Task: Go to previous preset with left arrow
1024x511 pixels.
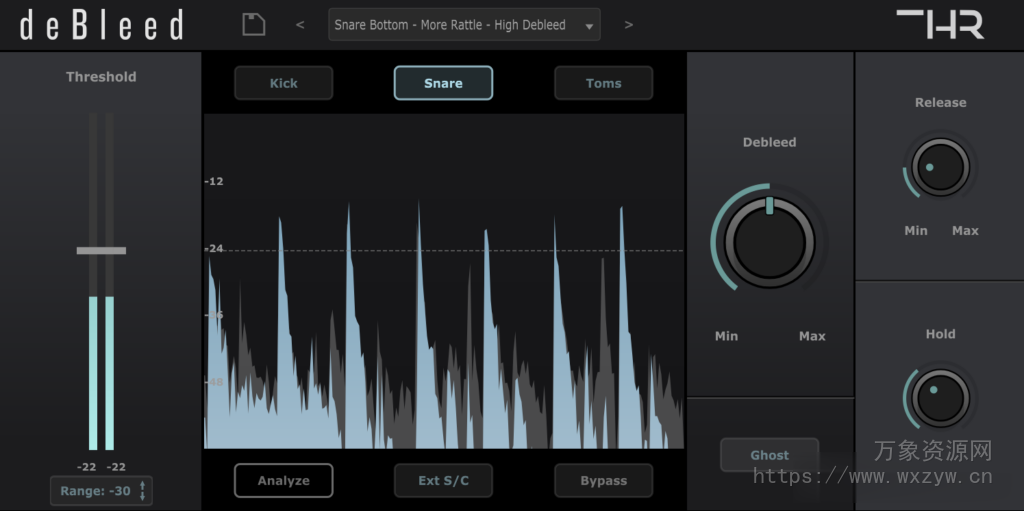Action: point(300,25)
